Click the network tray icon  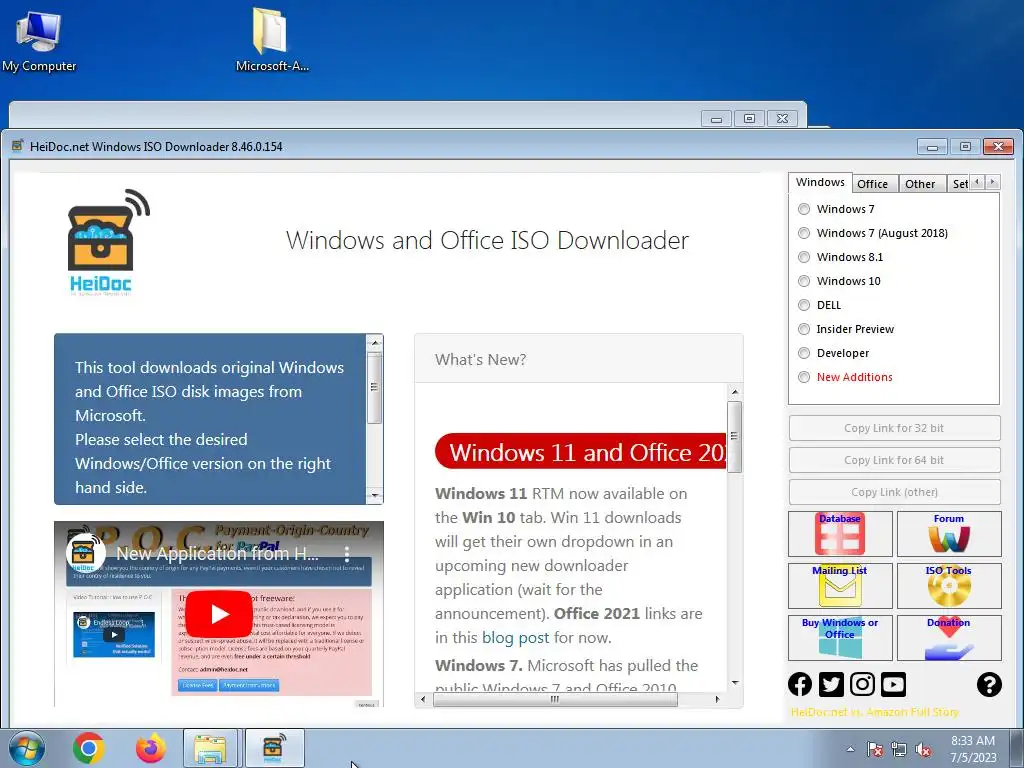(x=899, y=750)
